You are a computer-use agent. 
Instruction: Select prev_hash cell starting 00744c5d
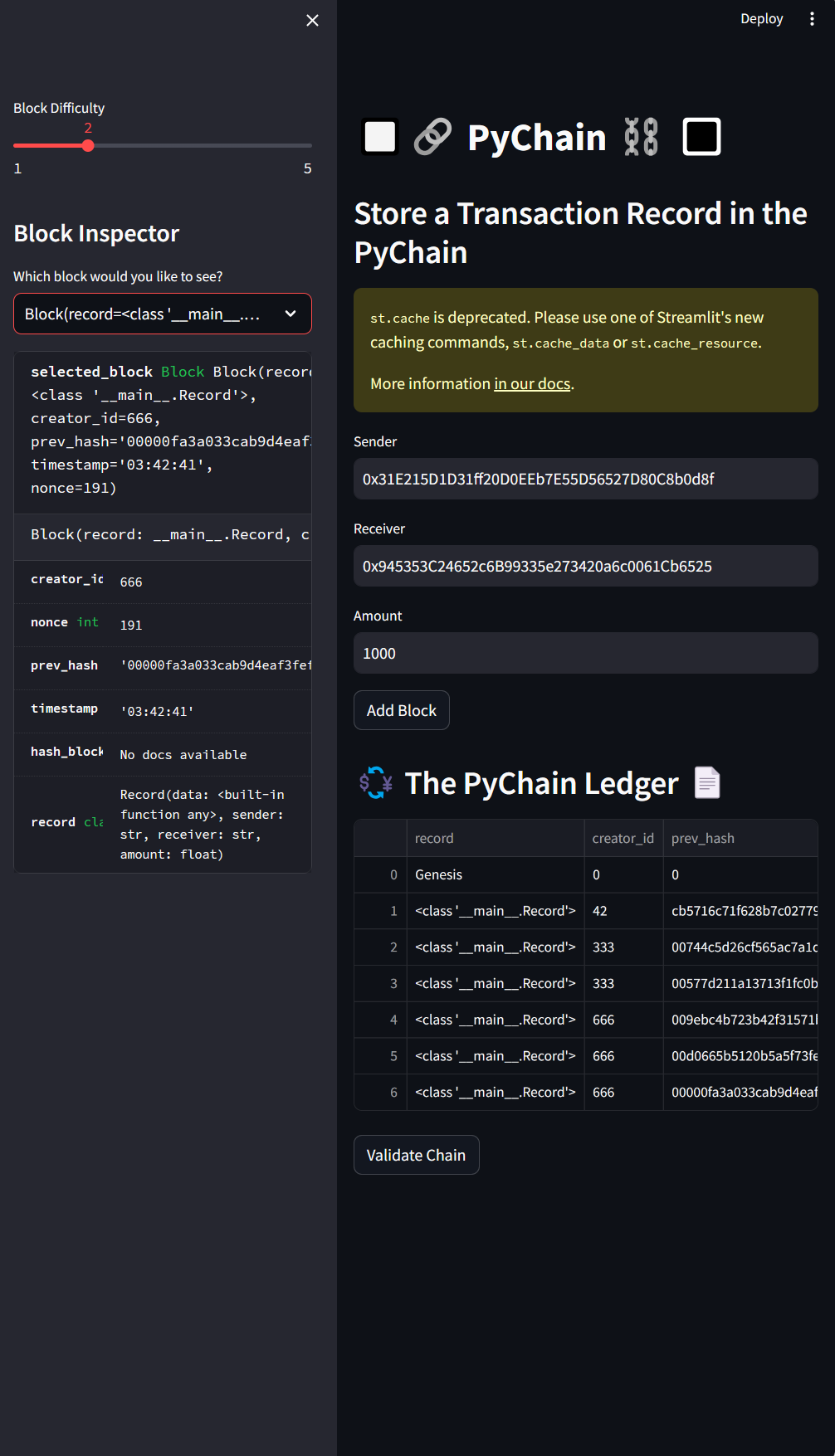[740, 947]
